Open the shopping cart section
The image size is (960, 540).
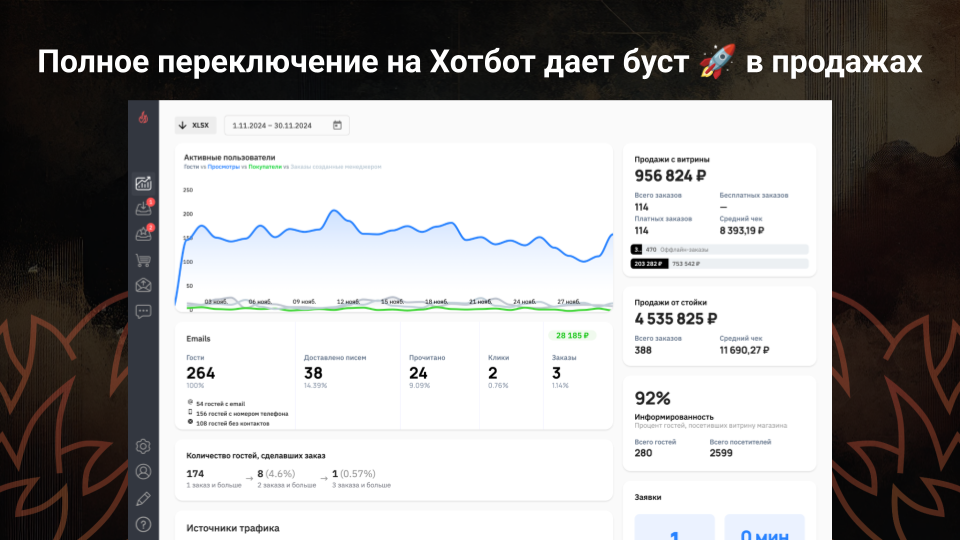click(143, 260)
